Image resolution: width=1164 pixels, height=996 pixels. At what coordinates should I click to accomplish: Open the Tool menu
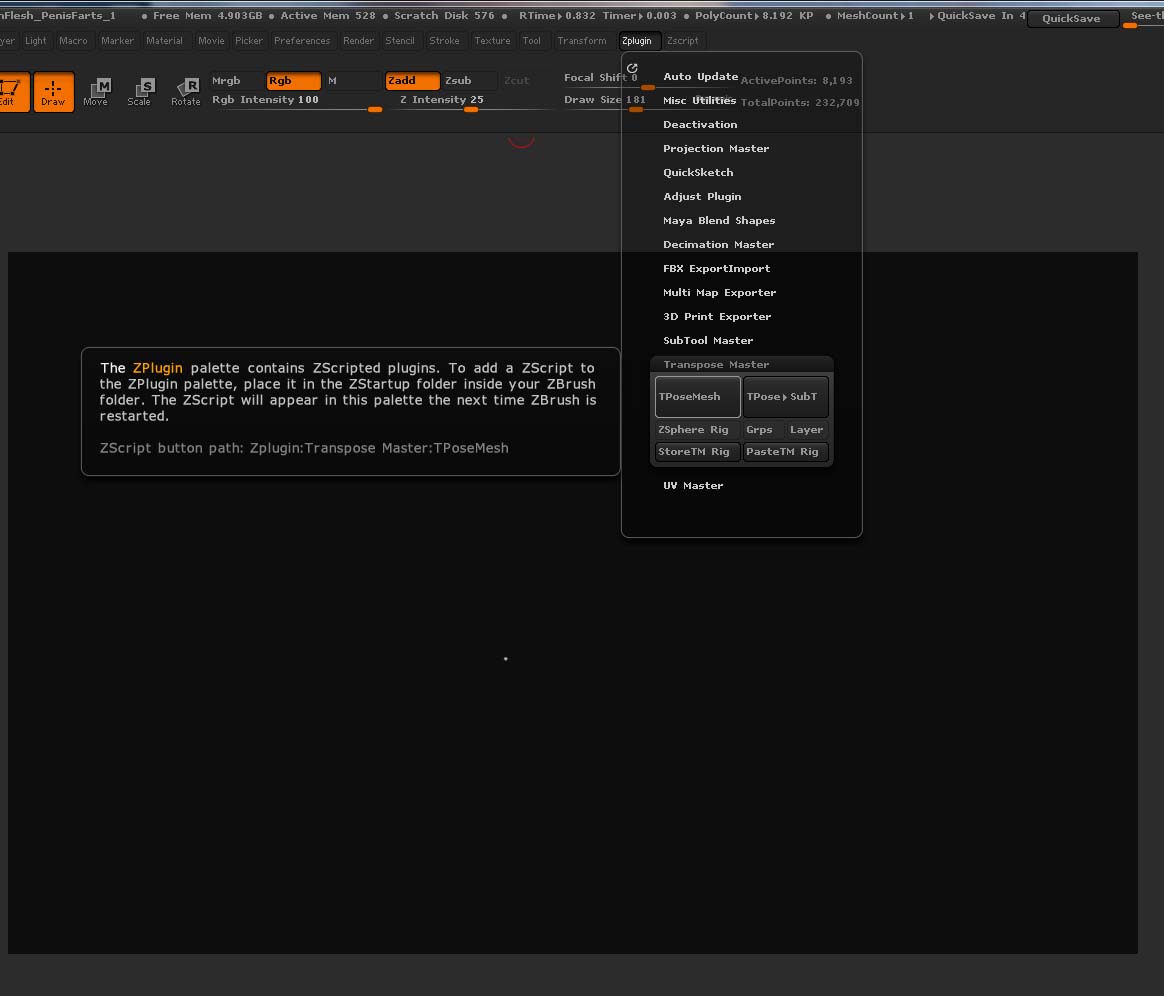532,41
